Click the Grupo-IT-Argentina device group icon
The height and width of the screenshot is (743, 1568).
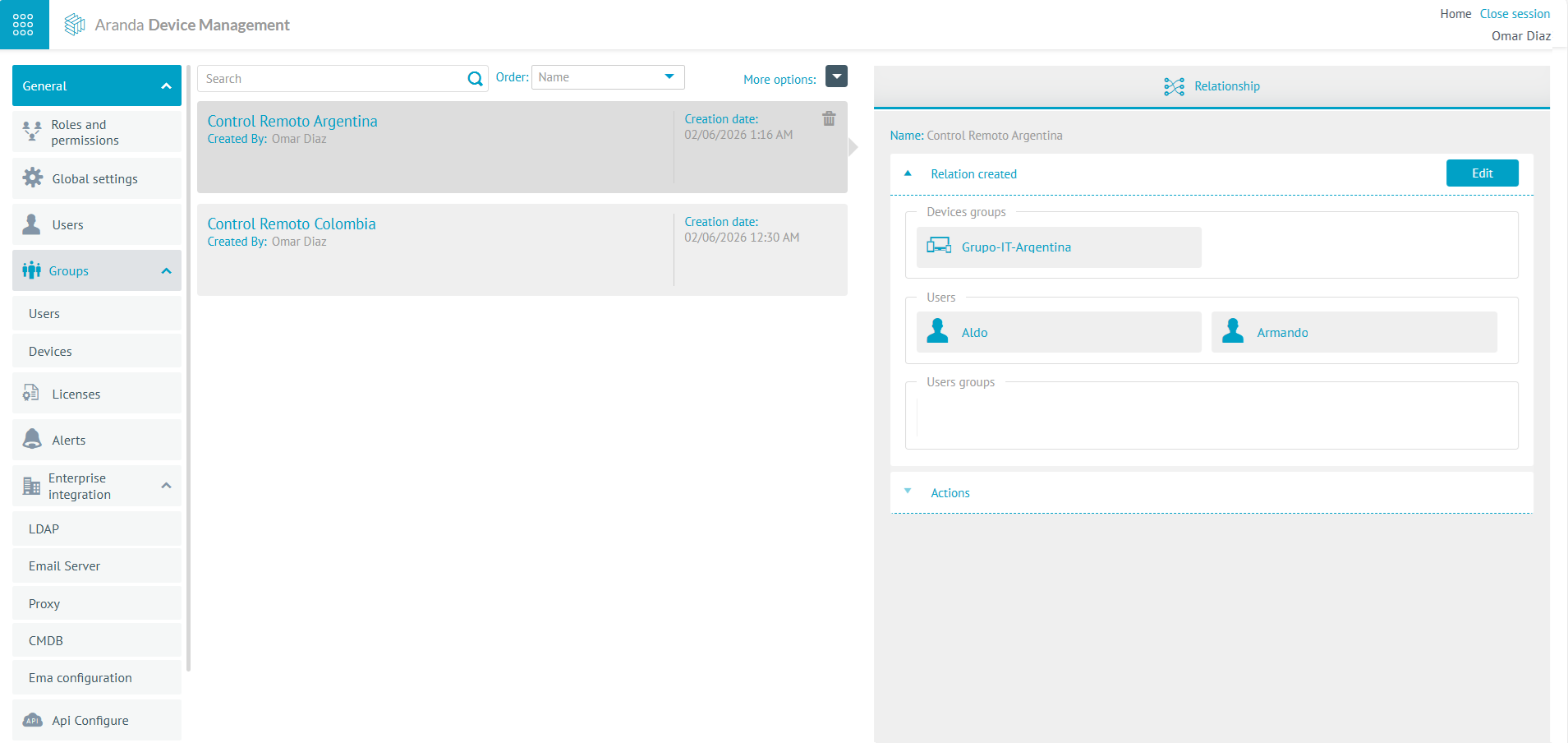click(x=938, y=247)
